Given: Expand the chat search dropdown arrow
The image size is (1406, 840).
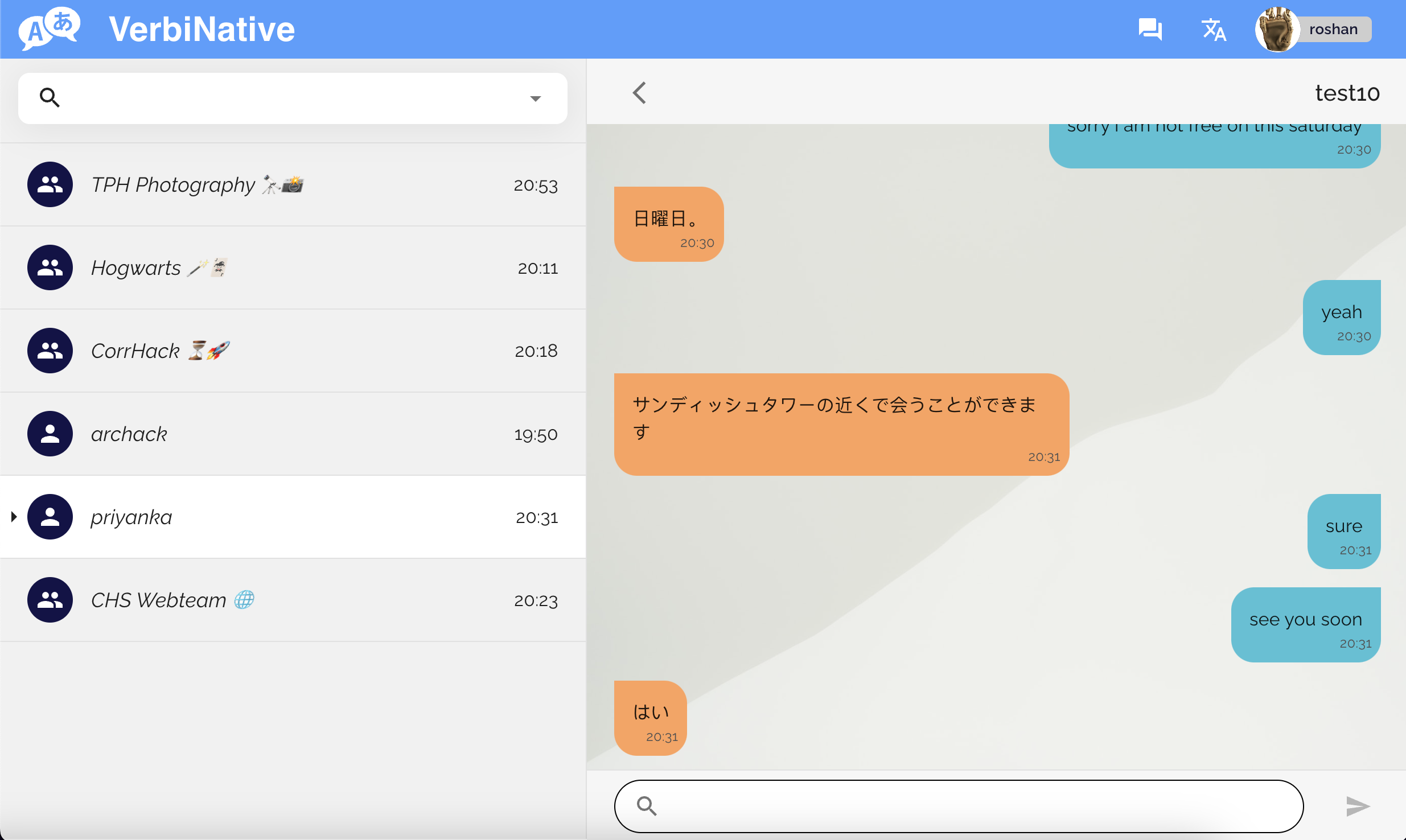Looking at the screenshot, I should [x=535, y=98].
